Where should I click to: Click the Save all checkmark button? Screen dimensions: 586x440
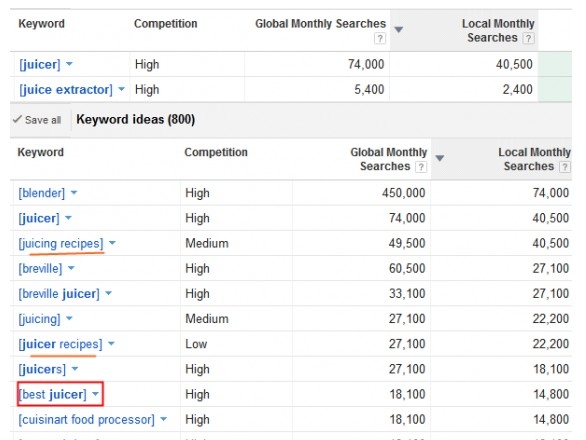pyautogui.click(x=37, y=120)
